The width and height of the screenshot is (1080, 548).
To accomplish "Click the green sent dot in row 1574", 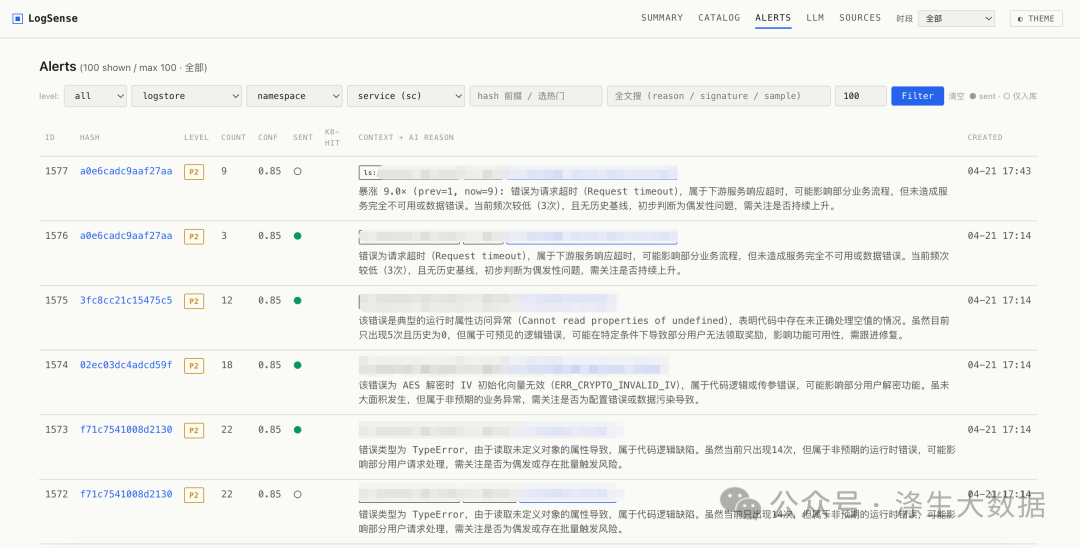I will tap(298, 366).
